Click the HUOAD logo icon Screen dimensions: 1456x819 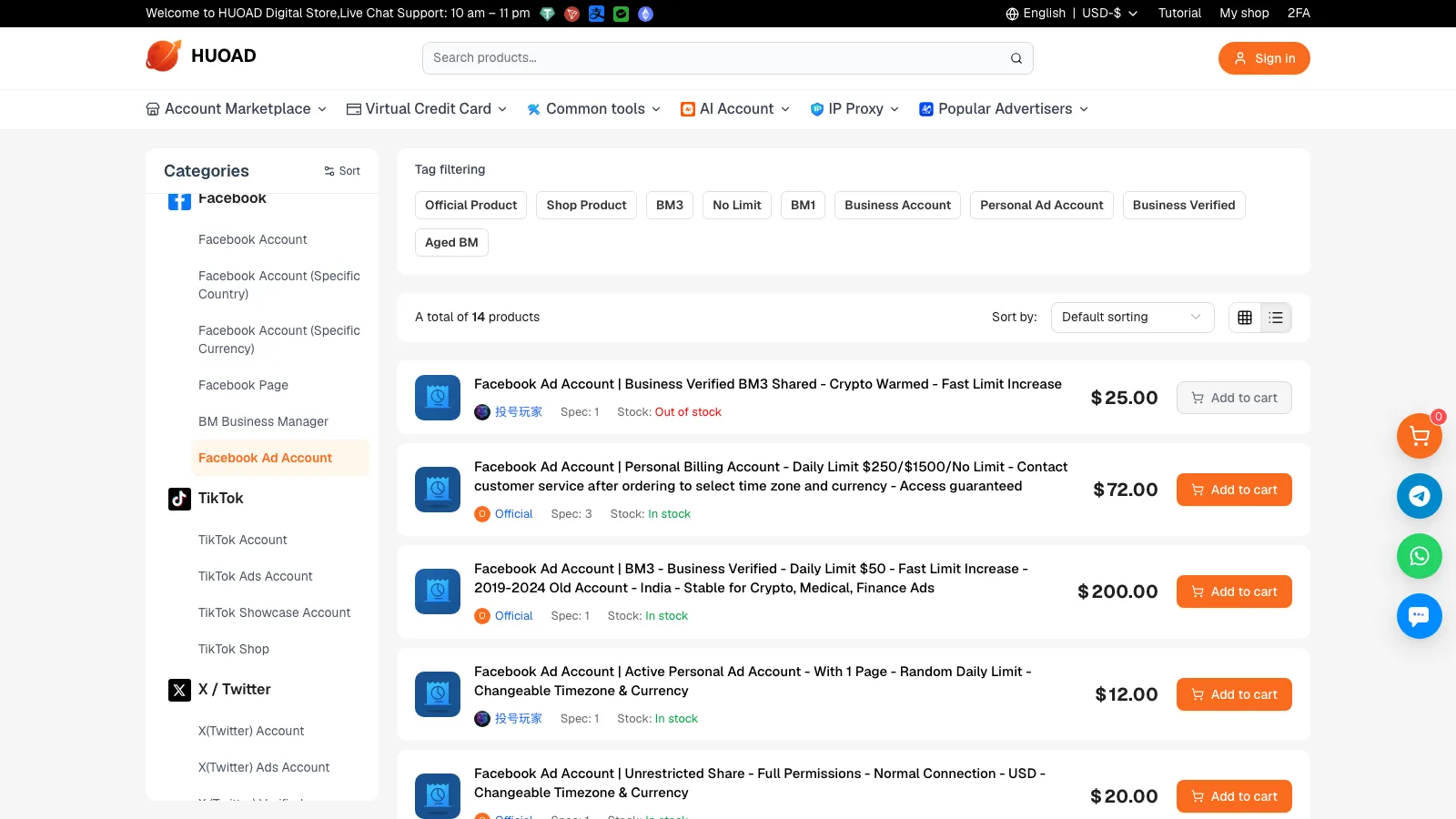[x=164, y=56]
